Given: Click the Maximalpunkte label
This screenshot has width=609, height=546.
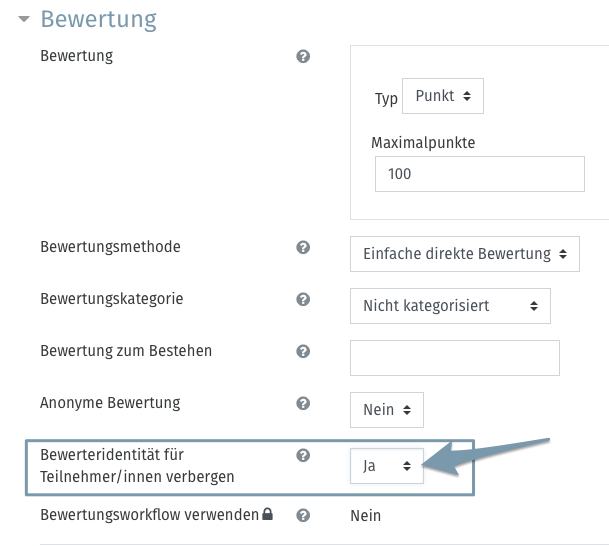Looking at the screenshot, I should [423, 143].
